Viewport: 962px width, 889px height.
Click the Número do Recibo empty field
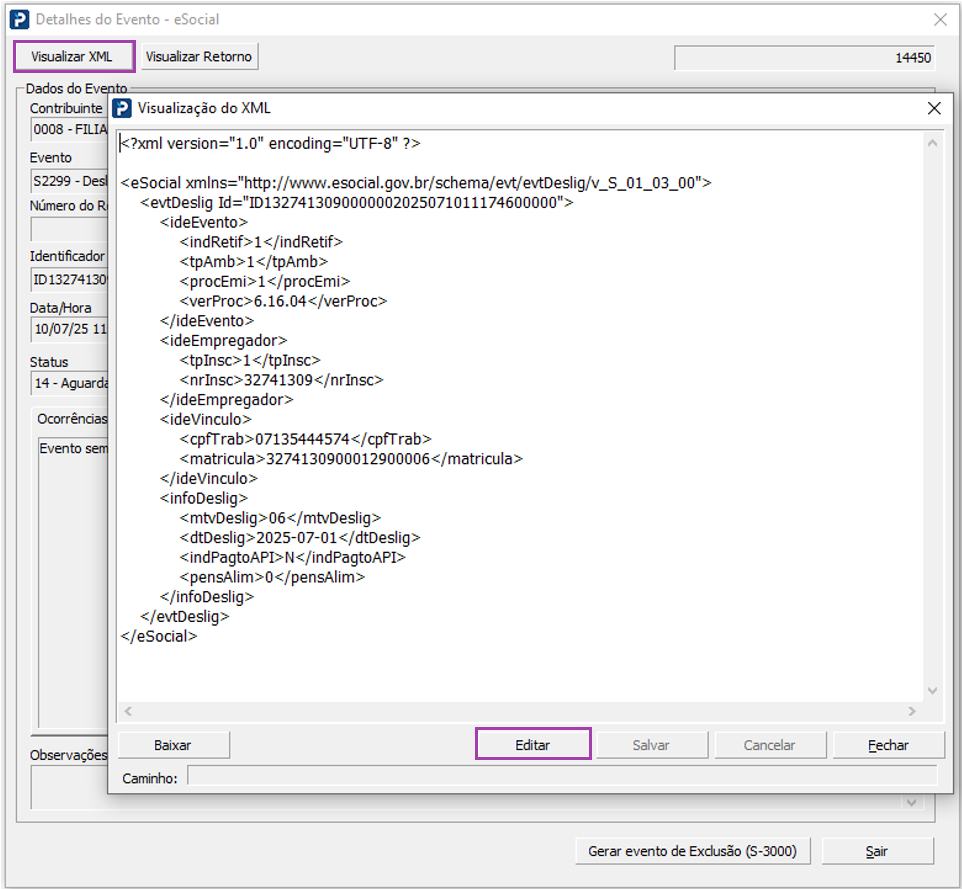[x=69, y=229]
